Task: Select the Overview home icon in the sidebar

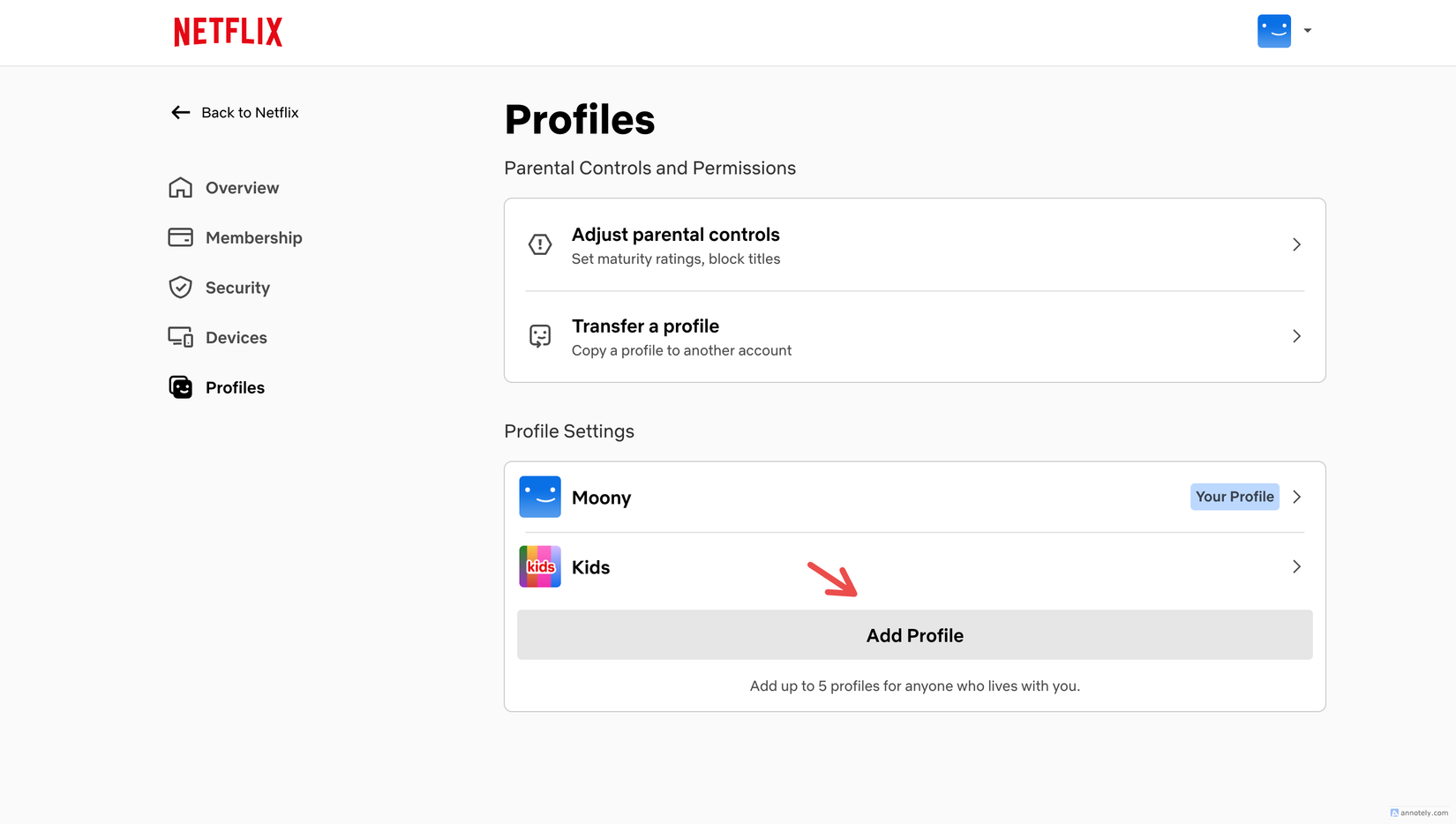Action: click(180, 187)
